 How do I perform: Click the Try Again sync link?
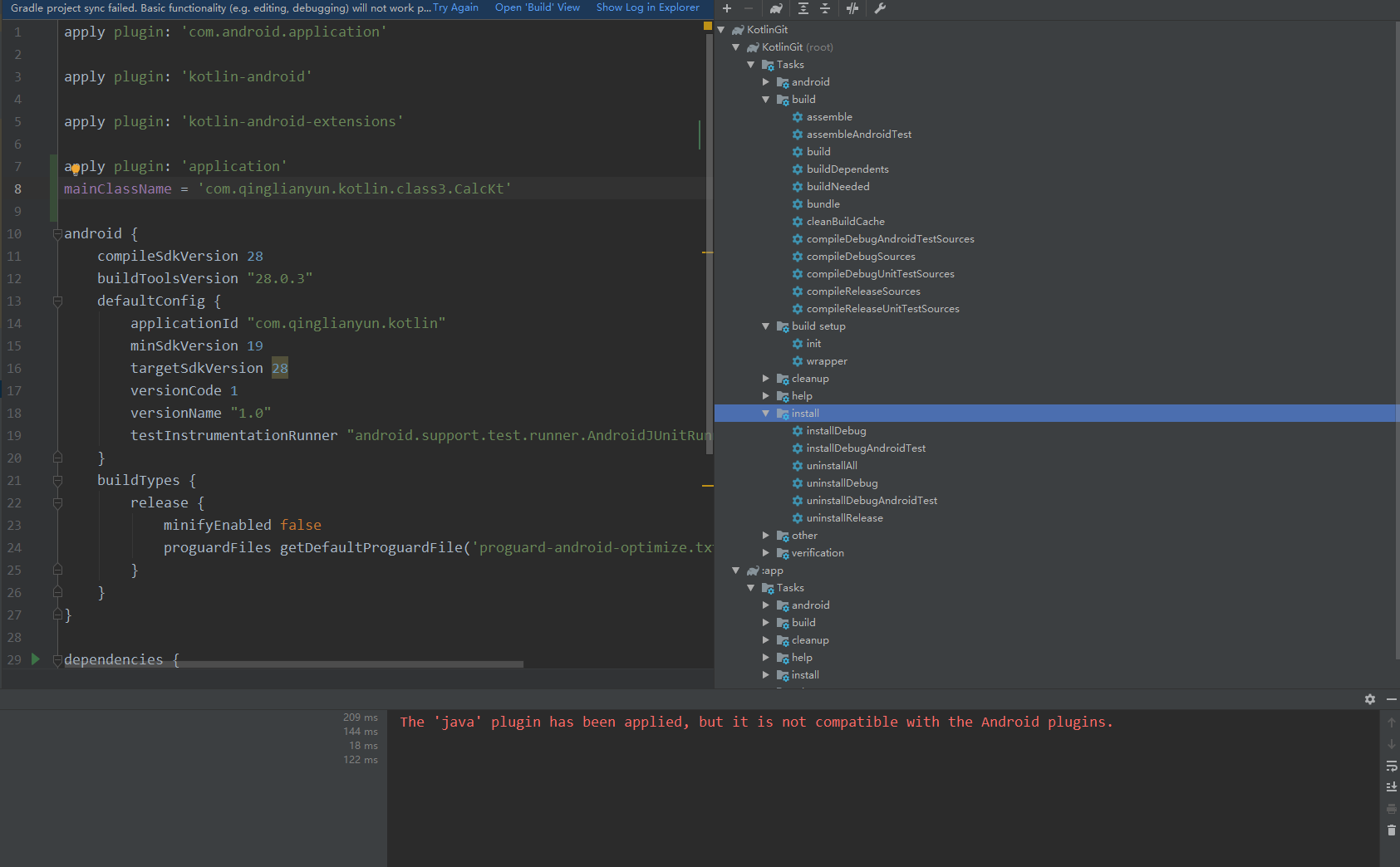click(x=455, y=7)
